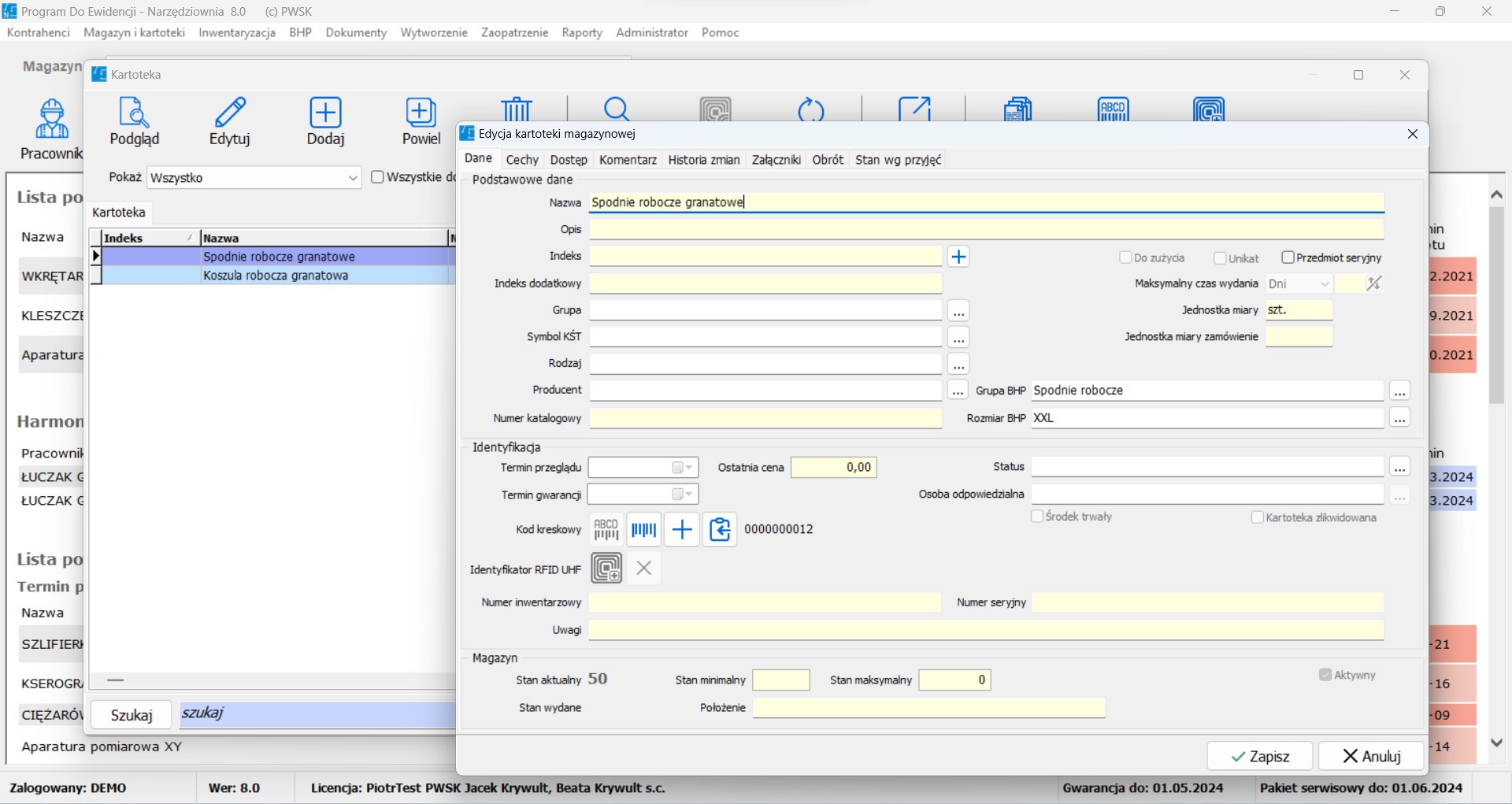Remove RFID identifier with the X icon
Viewport: 1512px width, 804px height.
(x=644, y=569)
